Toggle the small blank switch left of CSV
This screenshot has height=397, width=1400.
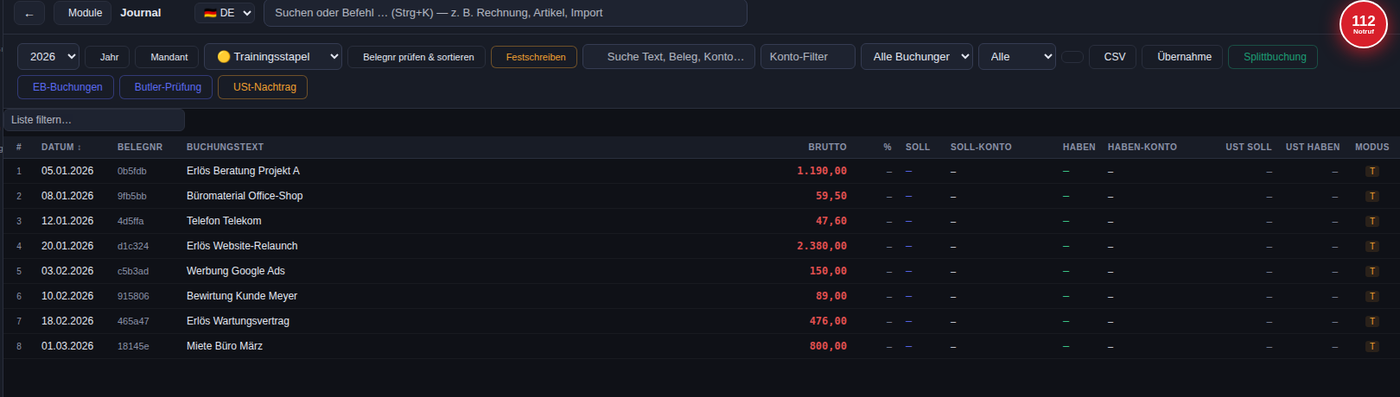click(x=1072, y=57)
